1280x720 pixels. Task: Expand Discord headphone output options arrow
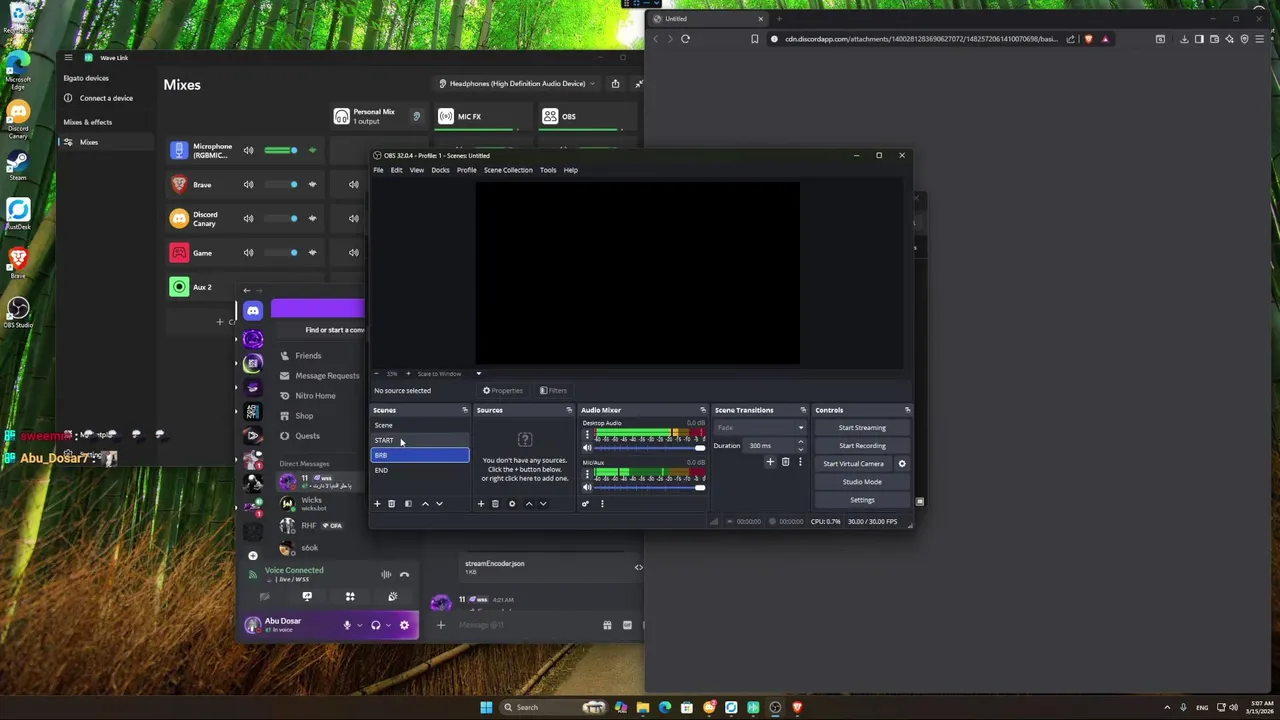(x=388, y=625)
